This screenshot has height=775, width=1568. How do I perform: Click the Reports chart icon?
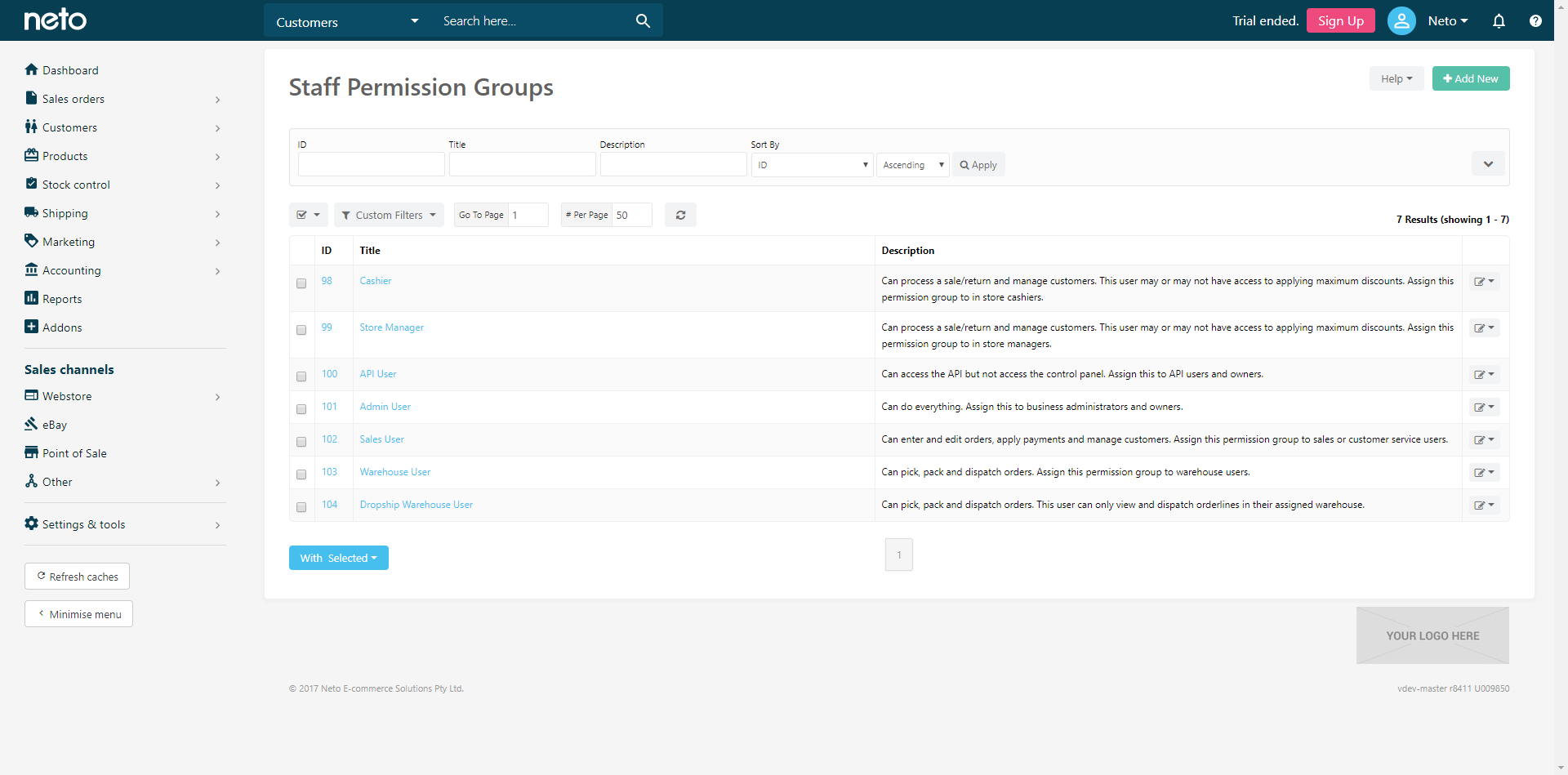point(31,298)
